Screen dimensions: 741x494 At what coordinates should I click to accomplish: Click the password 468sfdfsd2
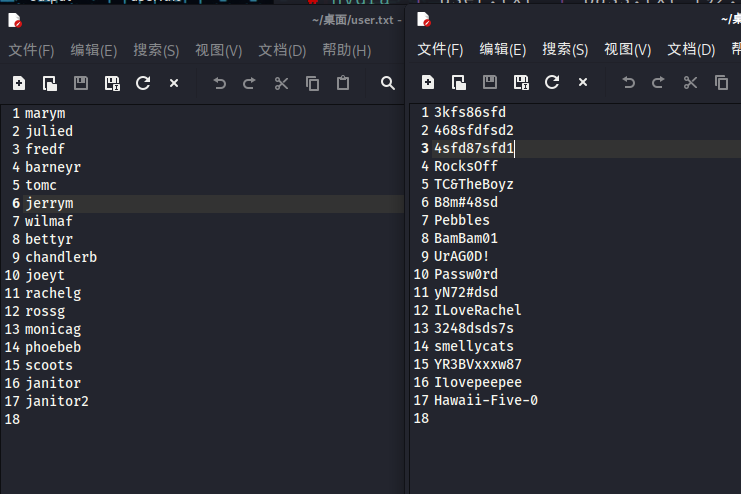474,130
